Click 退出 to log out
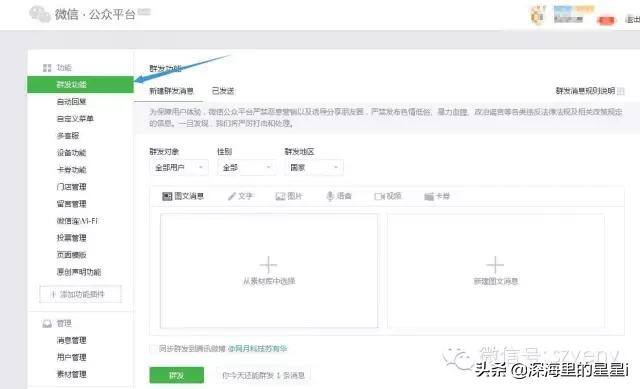The image size is (640, 389). point(633,19)
